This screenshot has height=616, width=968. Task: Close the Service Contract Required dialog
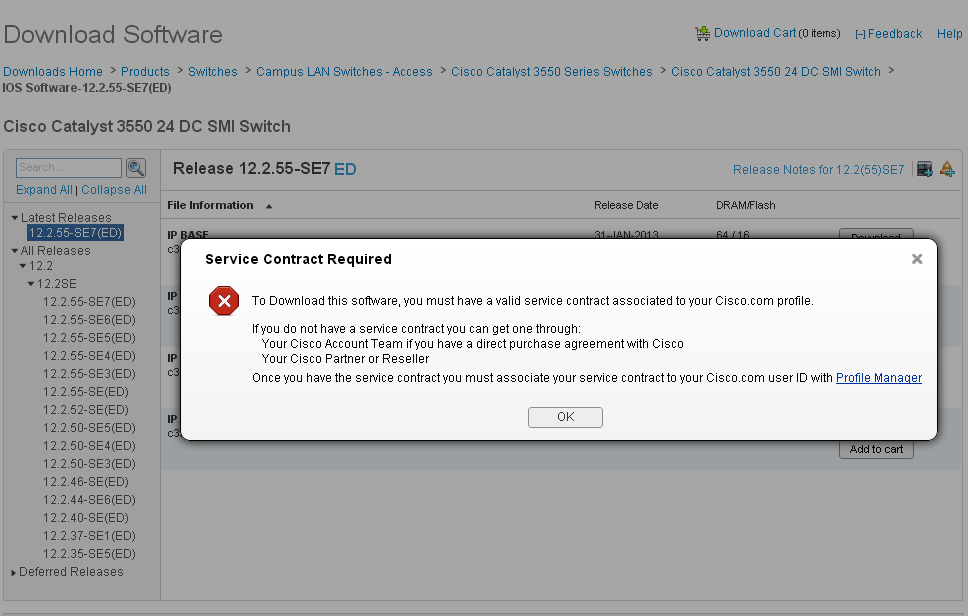(x=916, y=259)
